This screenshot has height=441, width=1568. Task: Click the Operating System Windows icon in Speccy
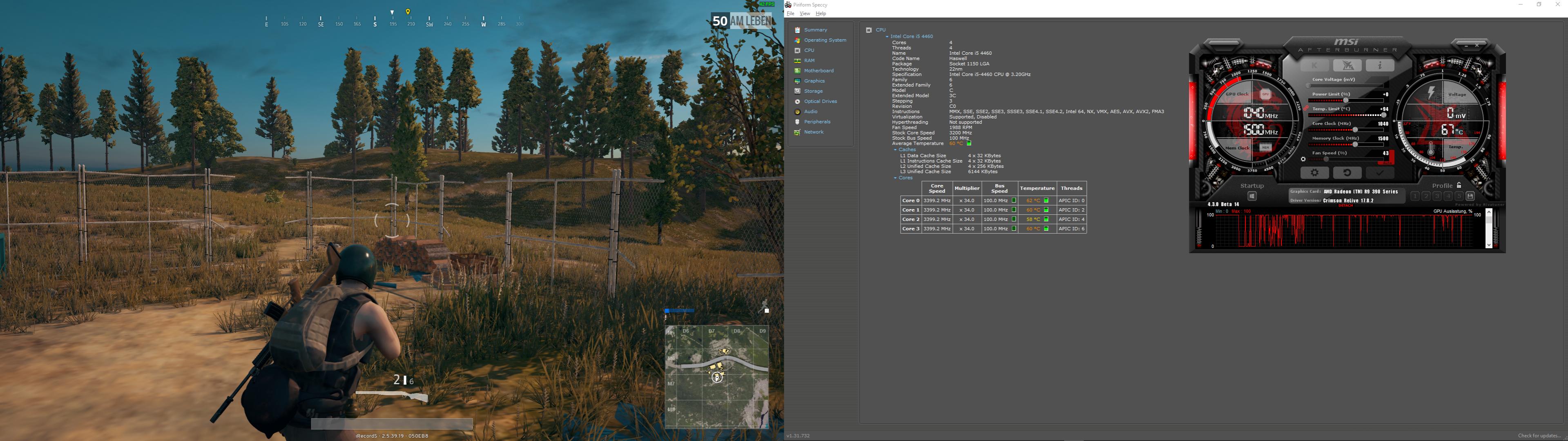click(x=797, y=40)
